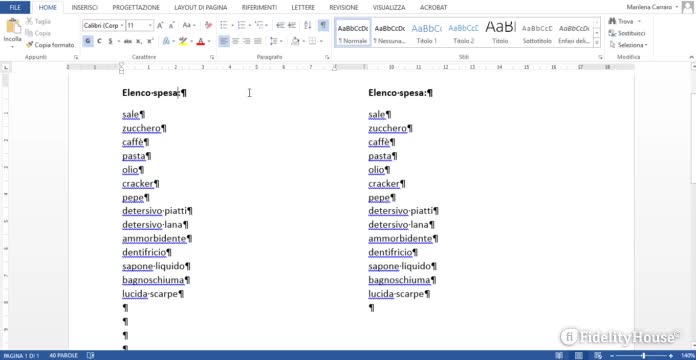Switch to INSERISCI tab

[x=84, y=8]
